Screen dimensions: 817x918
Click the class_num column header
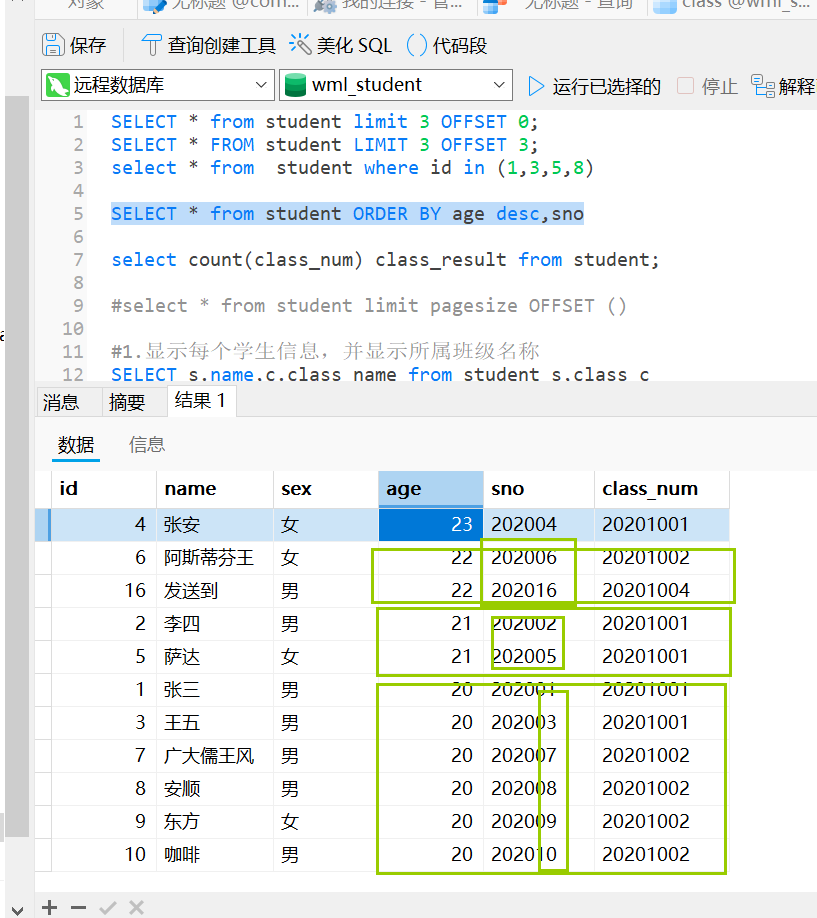(662, 489)
